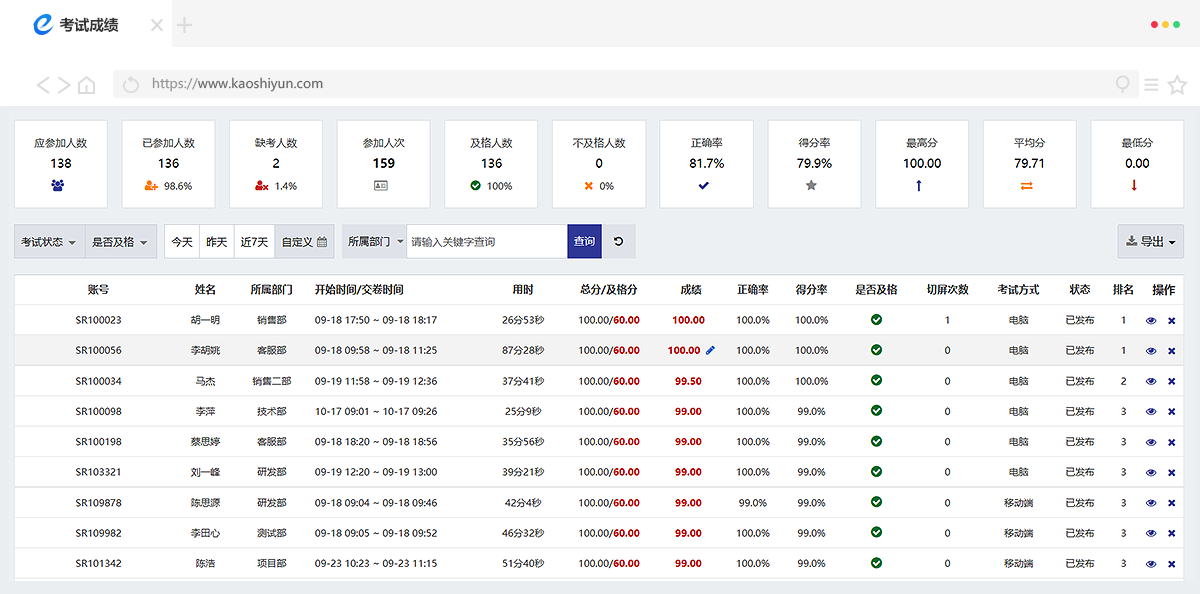Filter by 今天
Viewport: 1200px width, 594px height.
tap(182, 241)
